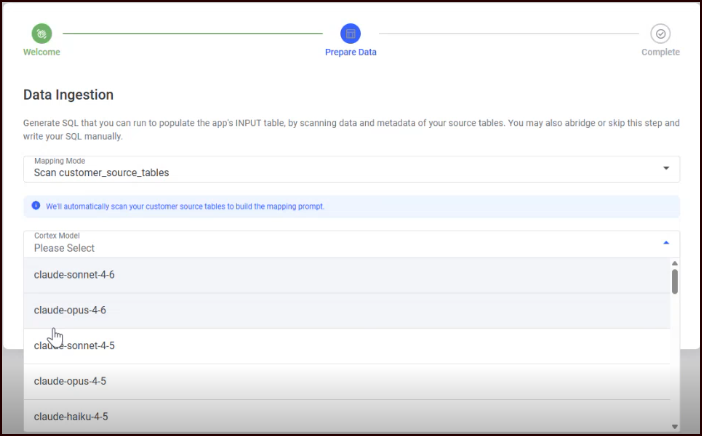Click the Cortex Model Please Select field
702x436 pixels.
point(351,244)
